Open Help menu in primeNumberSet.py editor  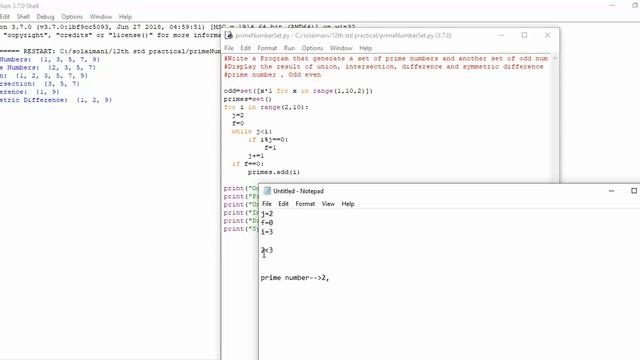365,48
